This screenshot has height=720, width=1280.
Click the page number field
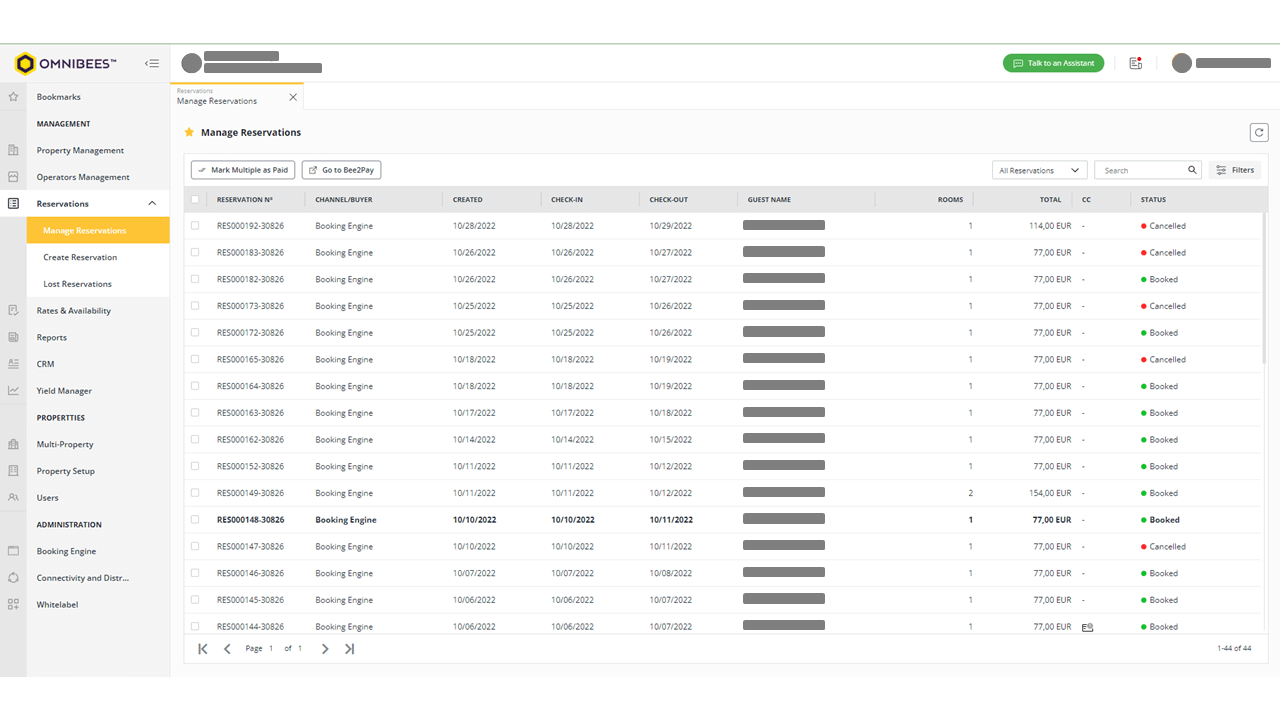point(271,649)
